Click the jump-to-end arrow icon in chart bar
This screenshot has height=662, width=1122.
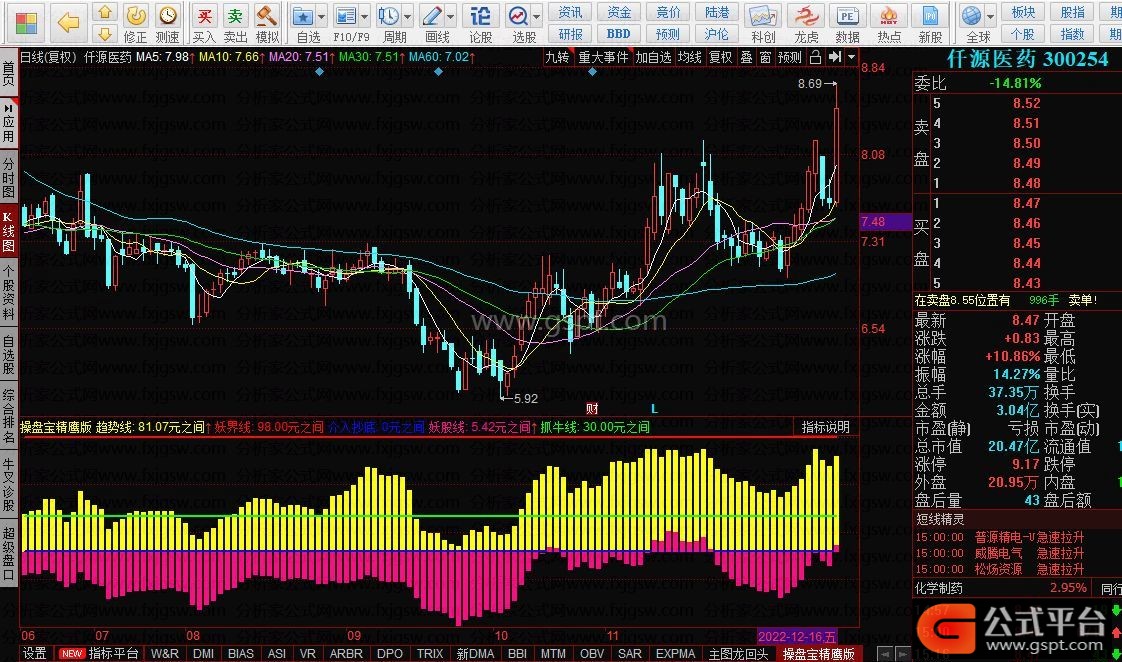click(834, 57)
